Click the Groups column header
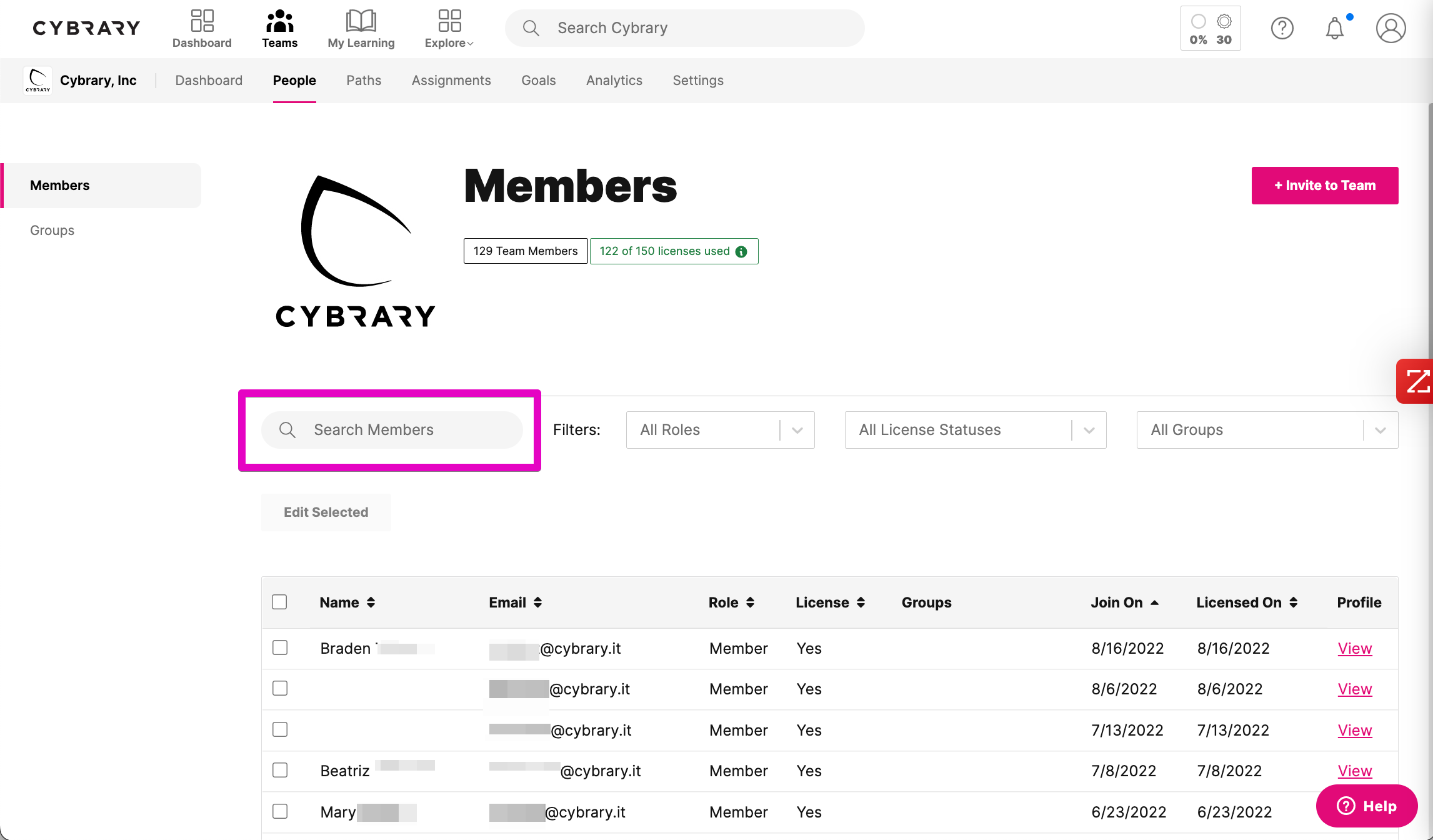1433x840 pixels. [926, 602]
